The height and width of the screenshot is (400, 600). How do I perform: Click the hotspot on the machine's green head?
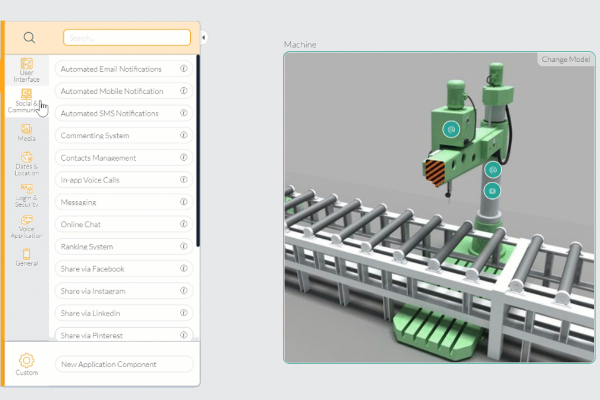coord(451,129)
